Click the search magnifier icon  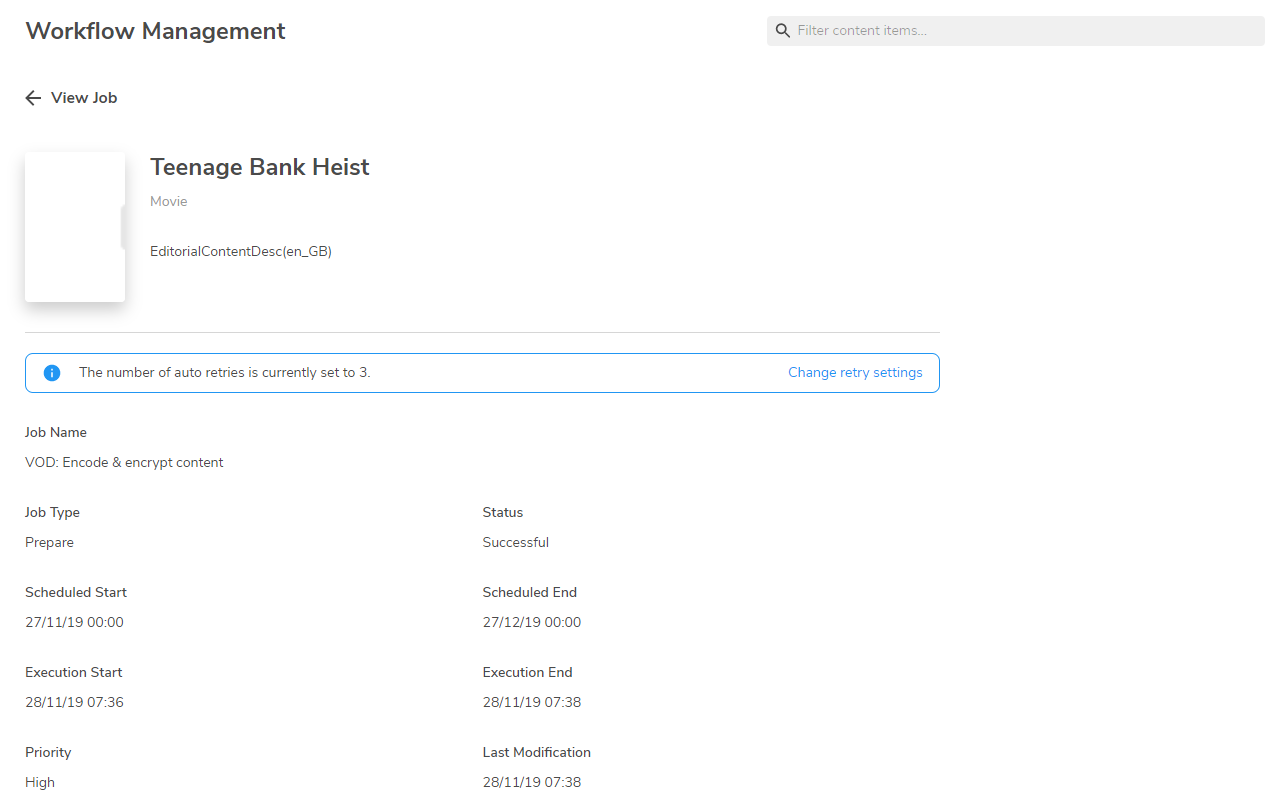coord(783,31)
